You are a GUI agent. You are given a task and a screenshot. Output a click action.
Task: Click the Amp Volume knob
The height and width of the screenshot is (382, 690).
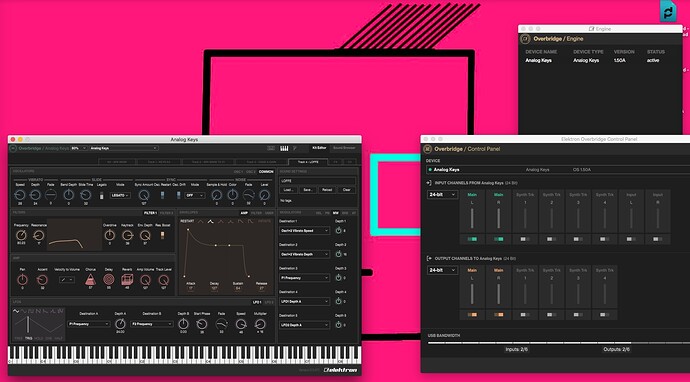[x=145, y=279]
